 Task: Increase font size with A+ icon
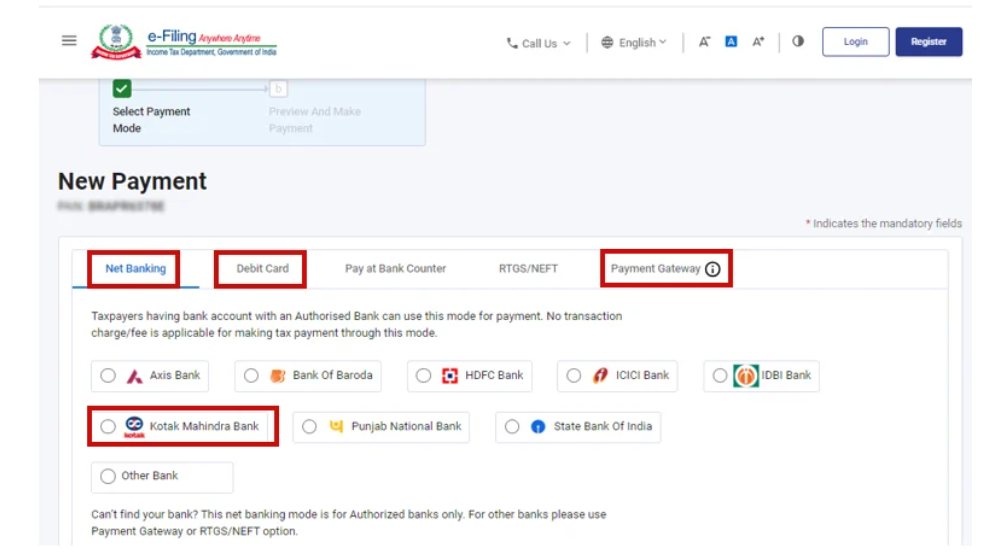click(x=758, y=42)
